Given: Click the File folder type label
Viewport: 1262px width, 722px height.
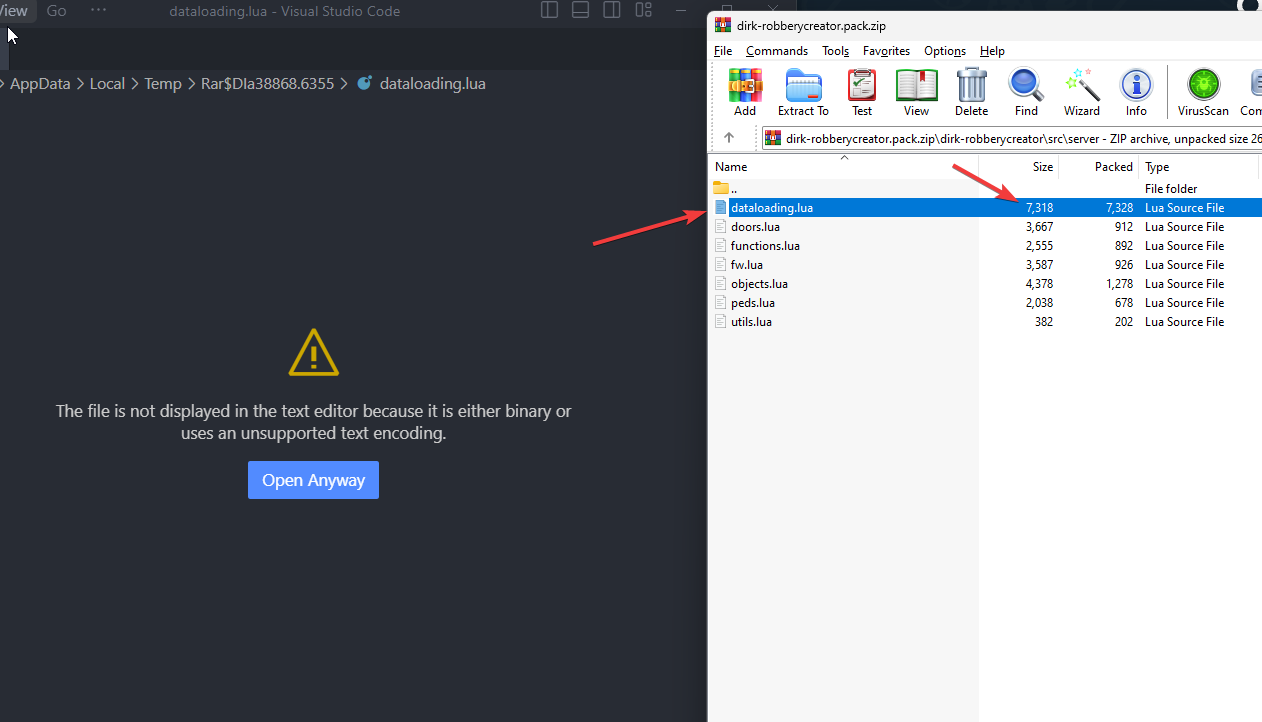Looking at the screenshot, I should coord(1171,188).
